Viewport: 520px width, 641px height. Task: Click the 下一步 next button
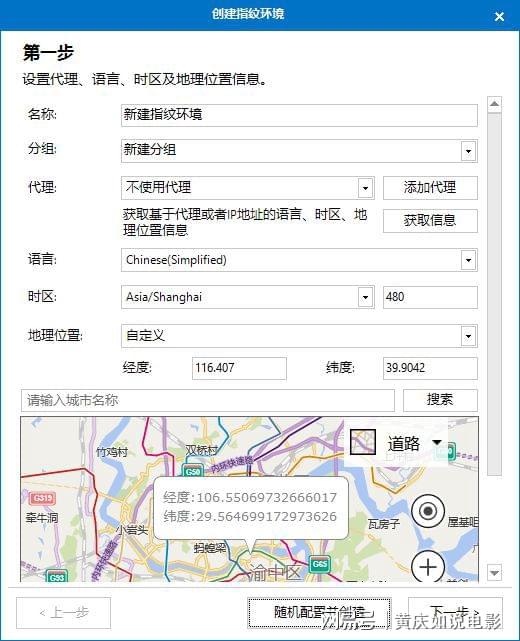tap(455, 612)
